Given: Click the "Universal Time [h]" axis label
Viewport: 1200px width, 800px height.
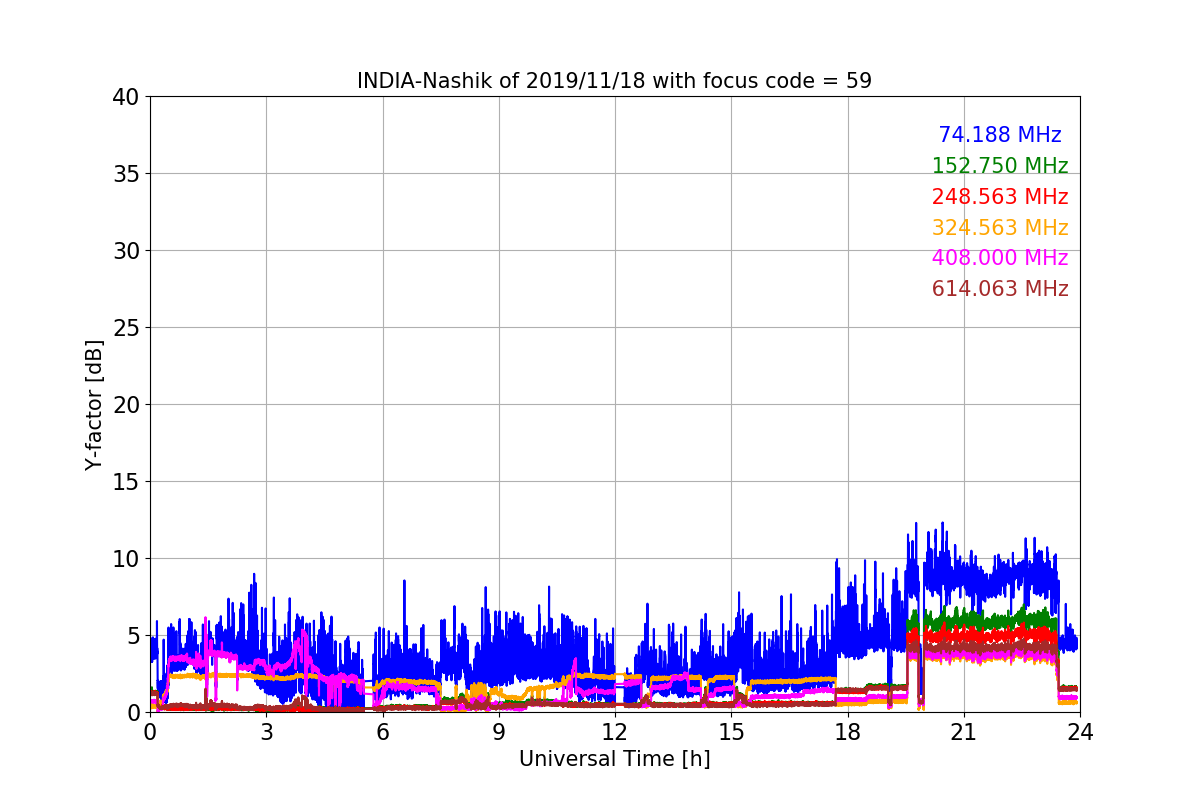Looking at the screenshot, I should [614, 759].
